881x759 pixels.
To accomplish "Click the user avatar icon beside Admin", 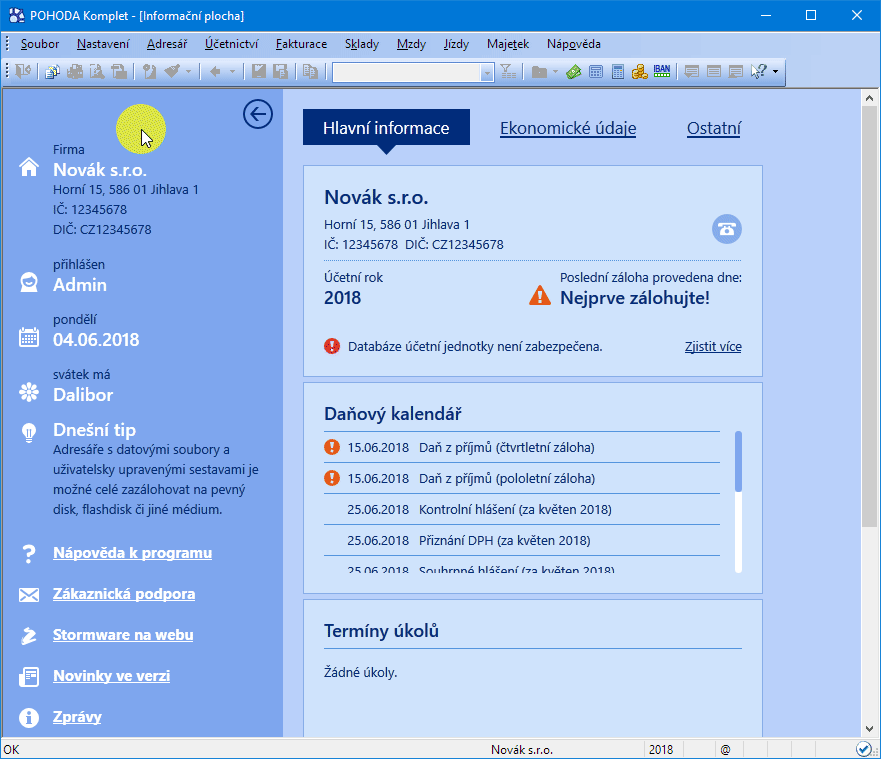I will (x=29, y=283).
